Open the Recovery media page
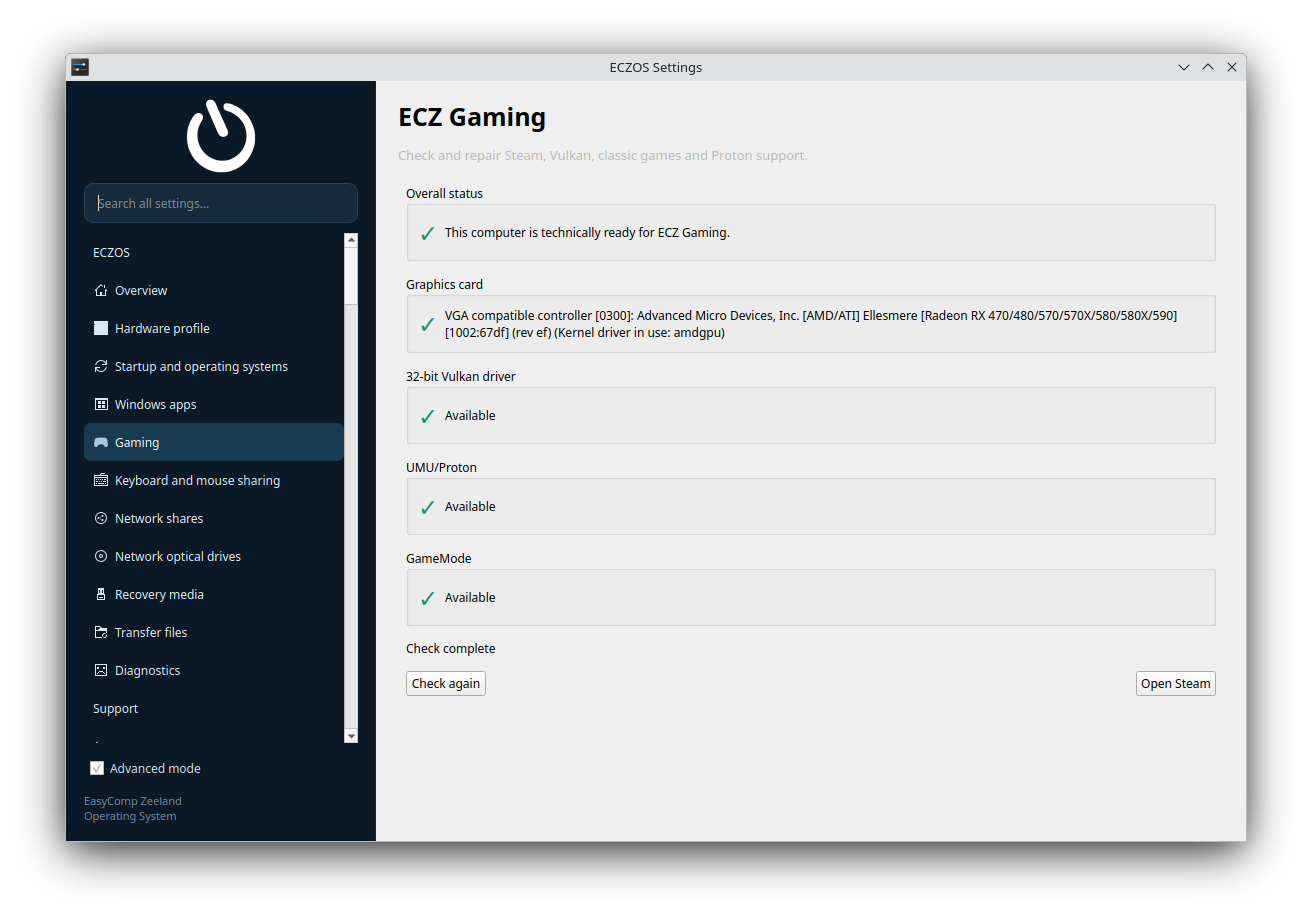1312x919 pixels. tap(214, 595)
